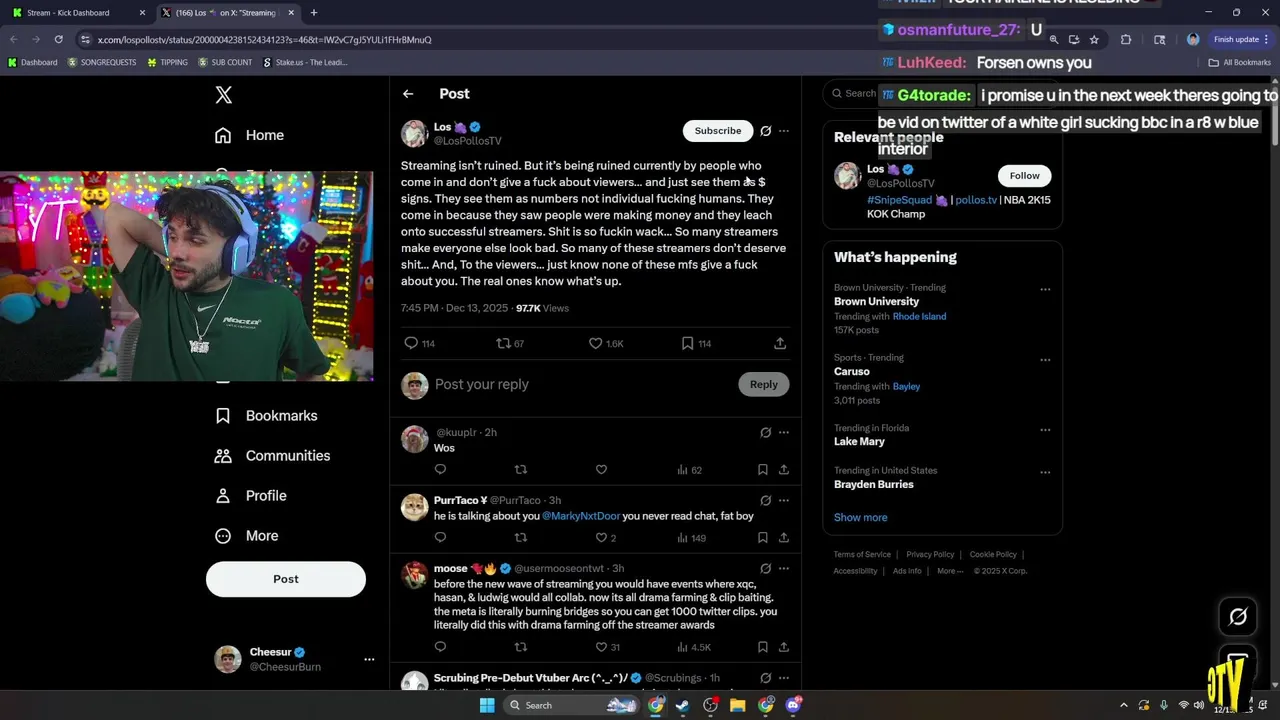Open more options for Caruso trend
Screen dimensions: 1280x720
click(x=1045, y=360)
